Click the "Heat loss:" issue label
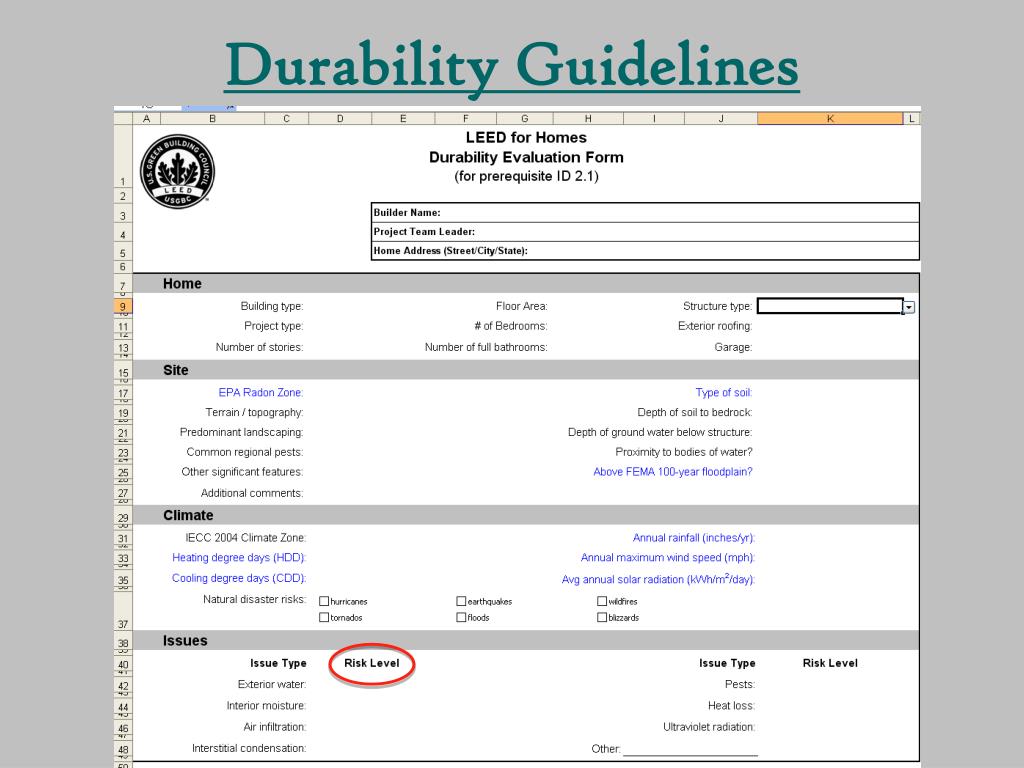The height and width of the screenshot is (768, 1024). (x=731, y=706)
